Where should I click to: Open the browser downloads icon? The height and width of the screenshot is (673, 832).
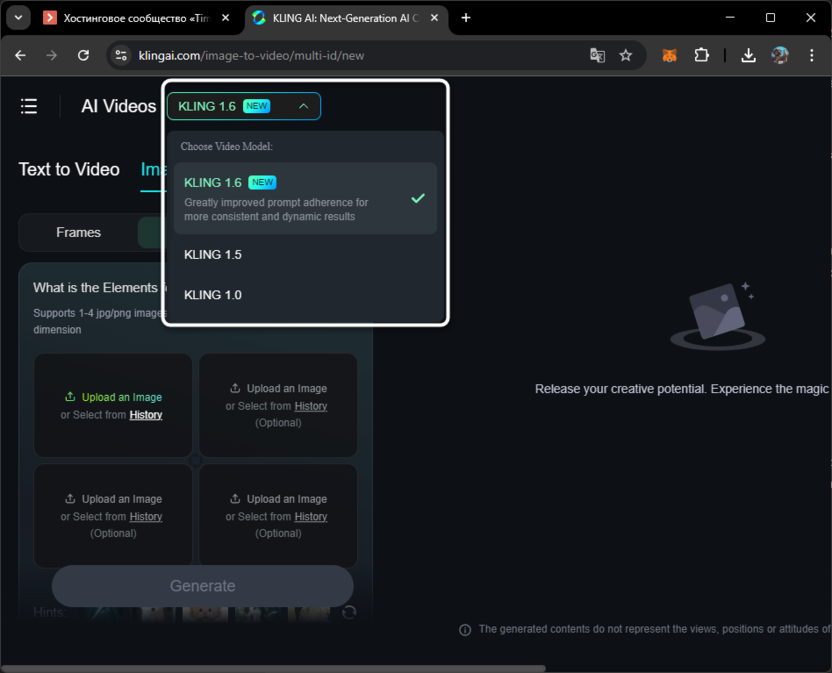(748, 55)
